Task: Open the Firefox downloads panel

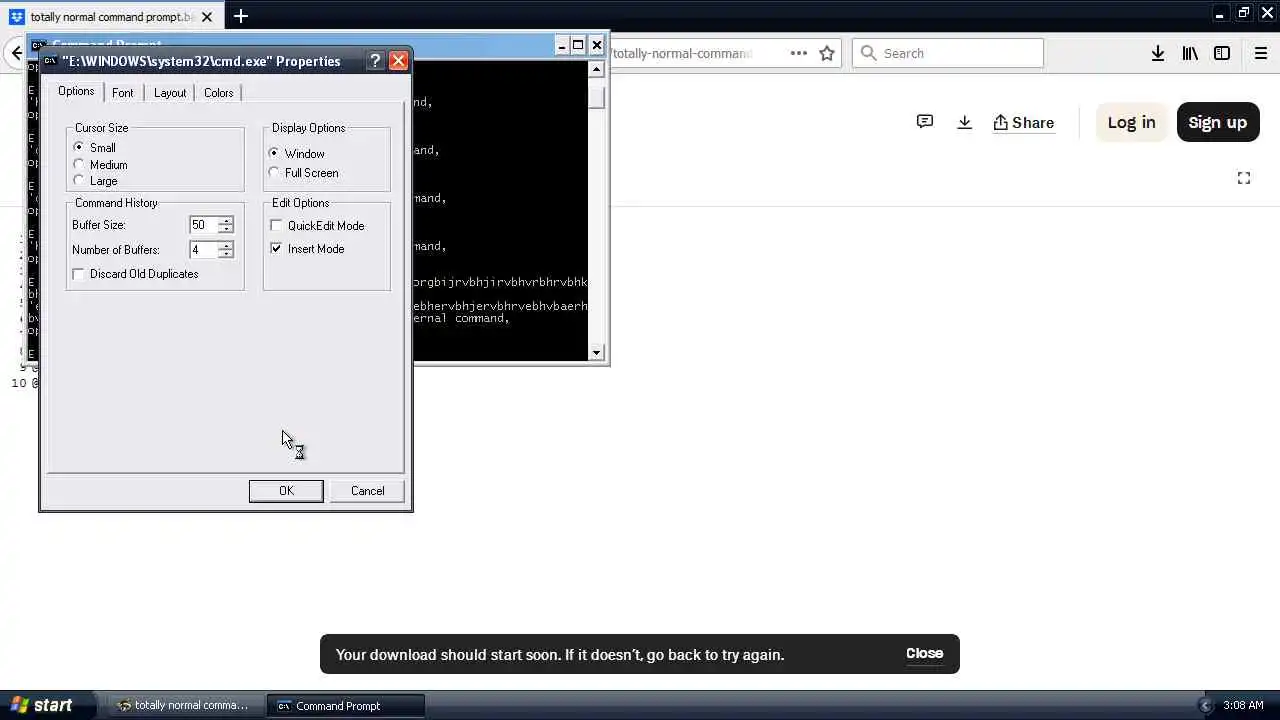Action: point(1157,53)
